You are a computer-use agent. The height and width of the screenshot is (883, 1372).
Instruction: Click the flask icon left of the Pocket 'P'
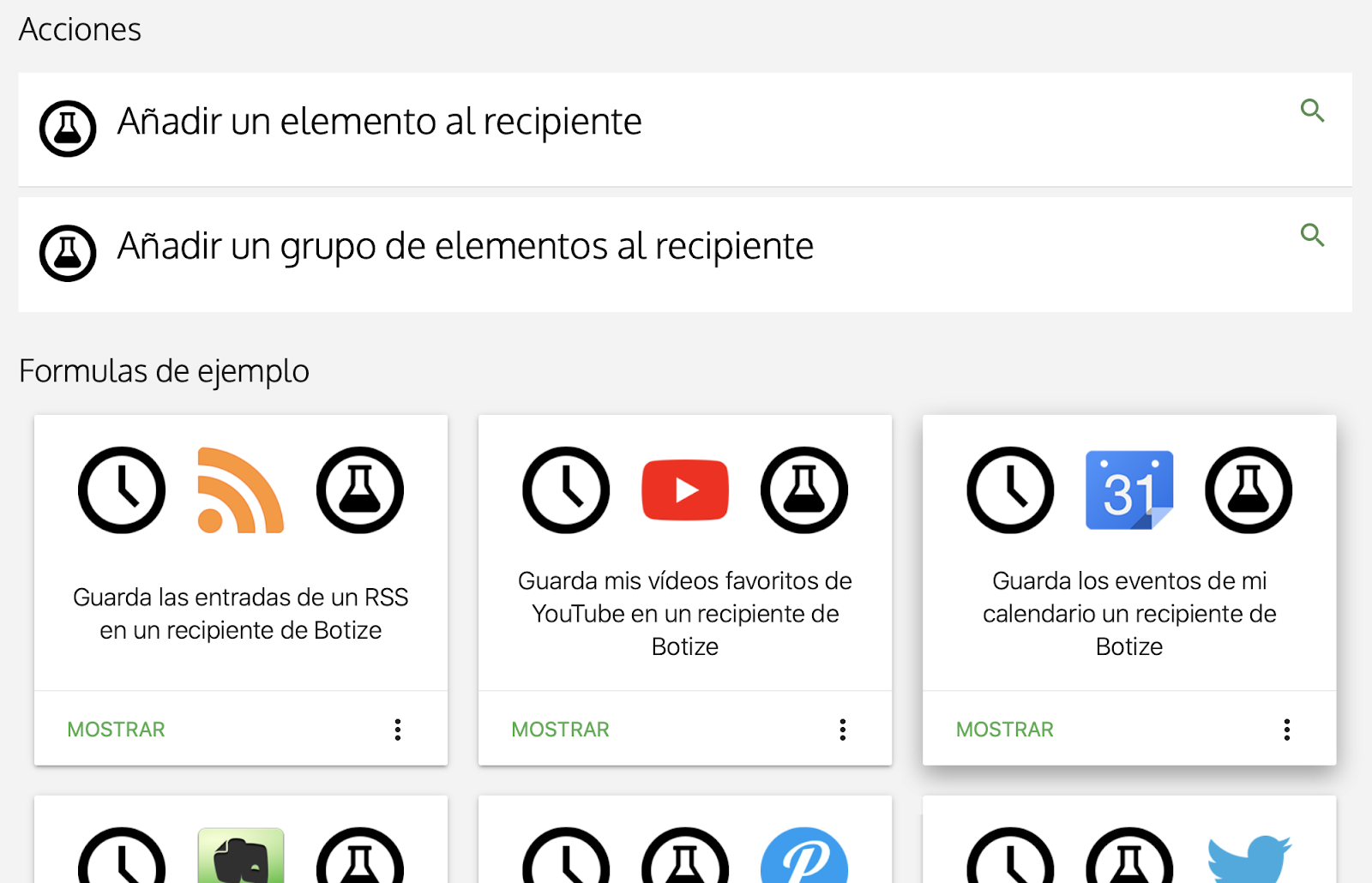(685, 856)
